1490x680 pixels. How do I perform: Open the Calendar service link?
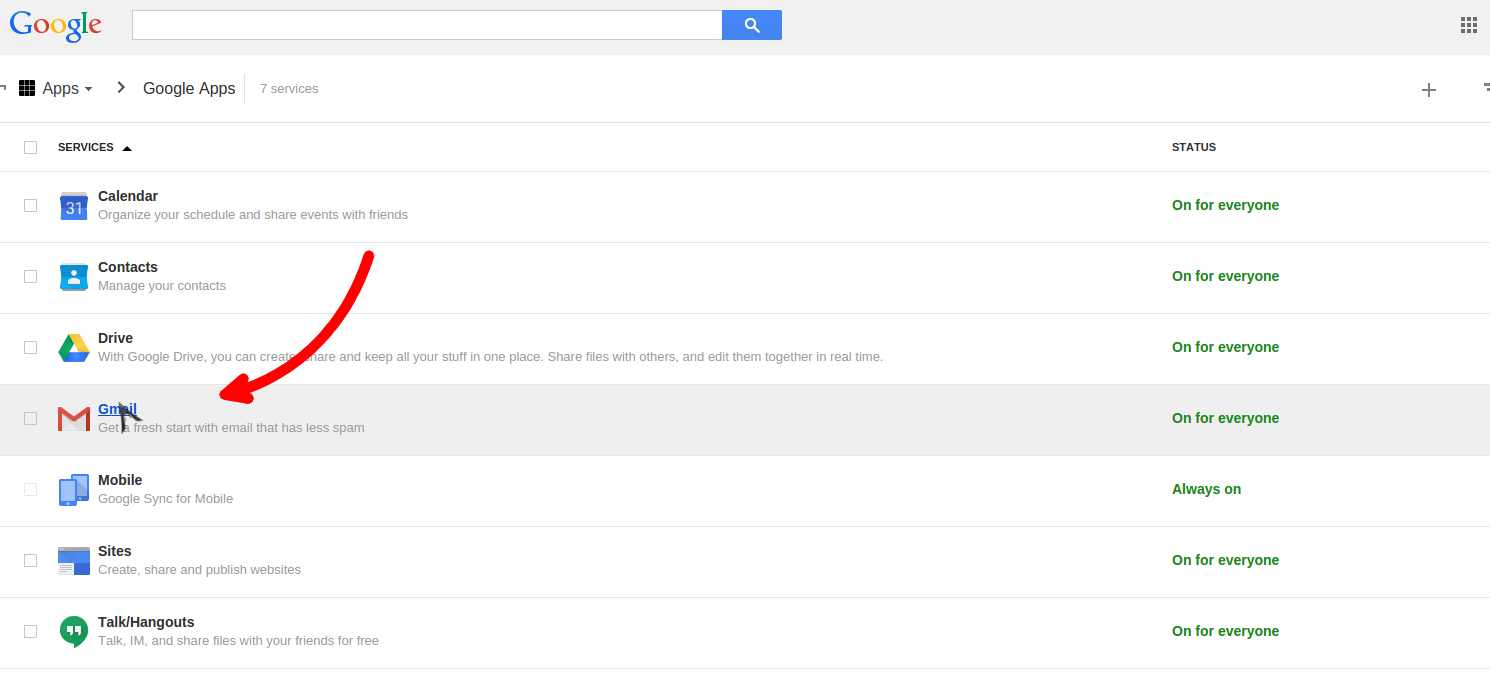click(x=128, y=196)
